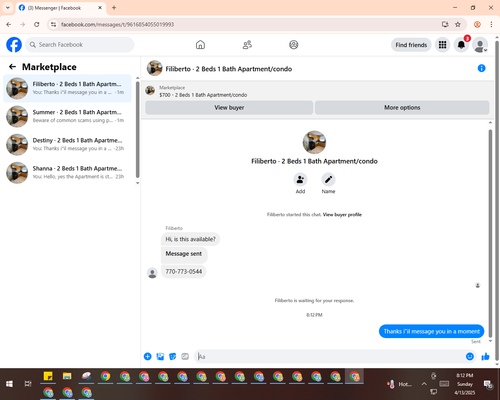Choose a sticker icon
500x400 pixels.
(173, 357)
